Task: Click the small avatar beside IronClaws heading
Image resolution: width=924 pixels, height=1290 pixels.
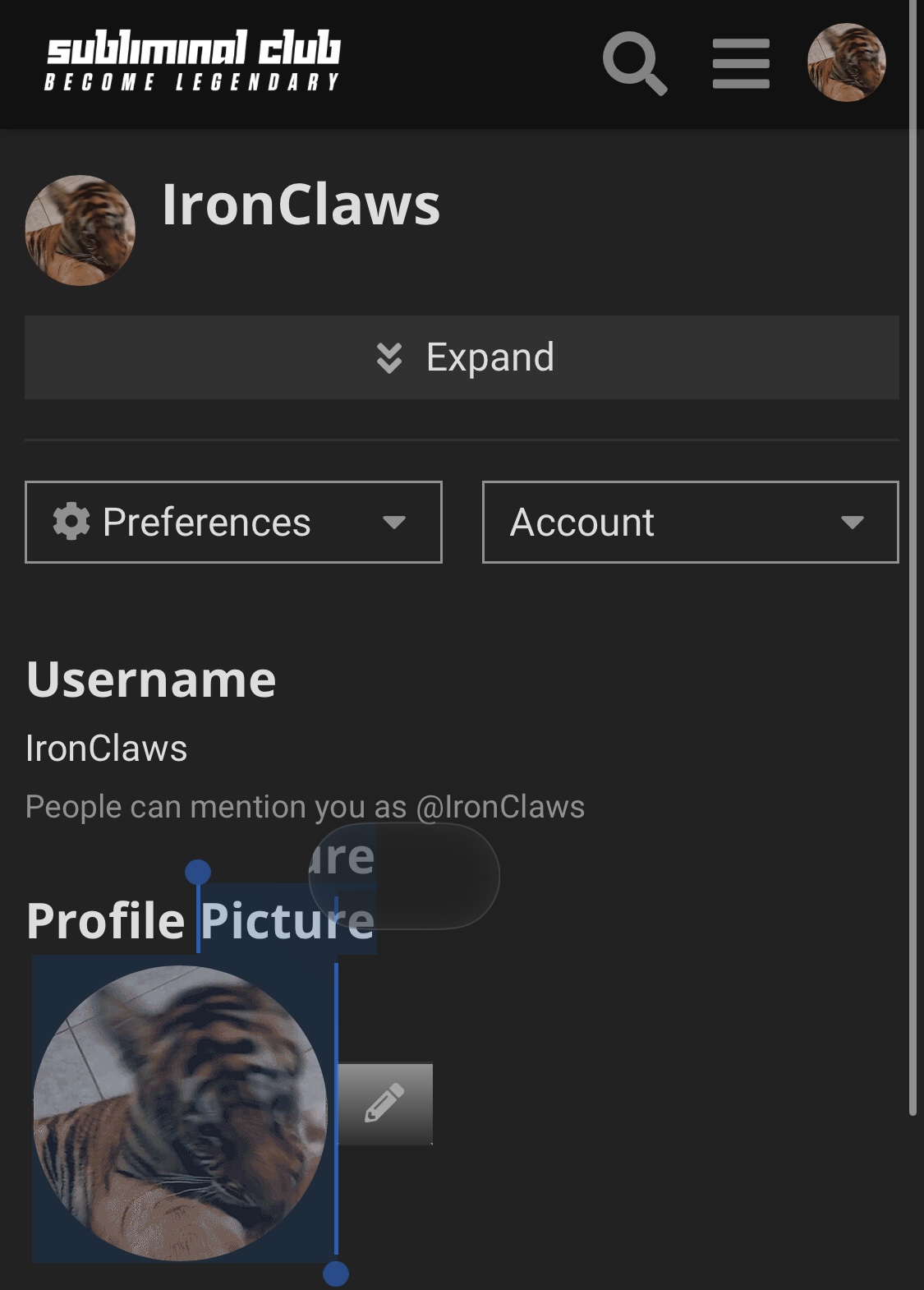Action: (80, 230)
